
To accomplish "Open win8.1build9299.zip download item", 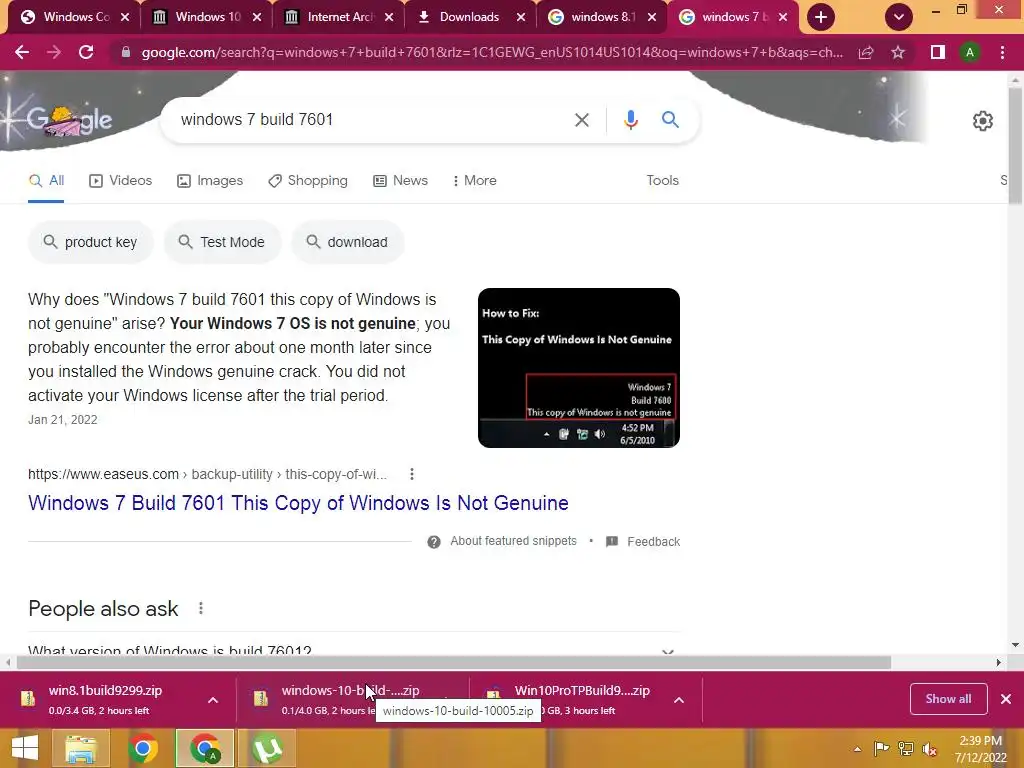I will [x=104, y=699].
